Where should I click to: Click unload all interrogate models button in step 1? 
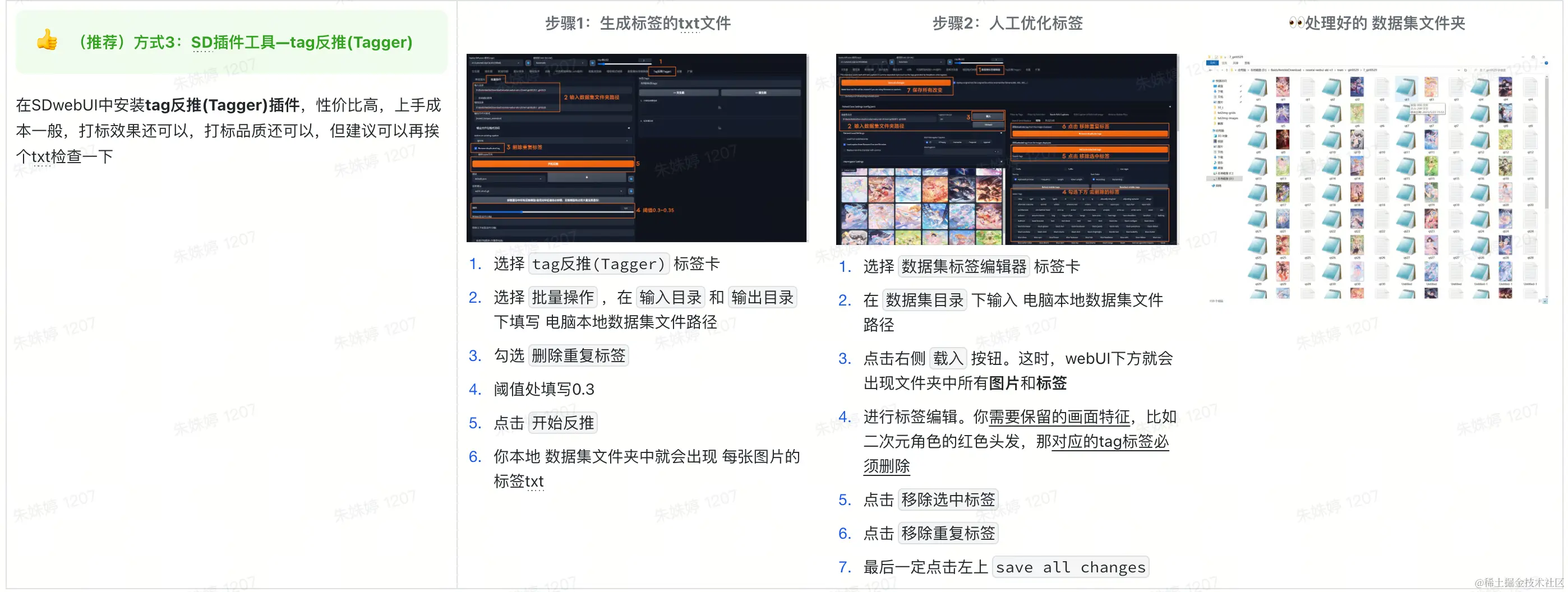pos(554,200)
